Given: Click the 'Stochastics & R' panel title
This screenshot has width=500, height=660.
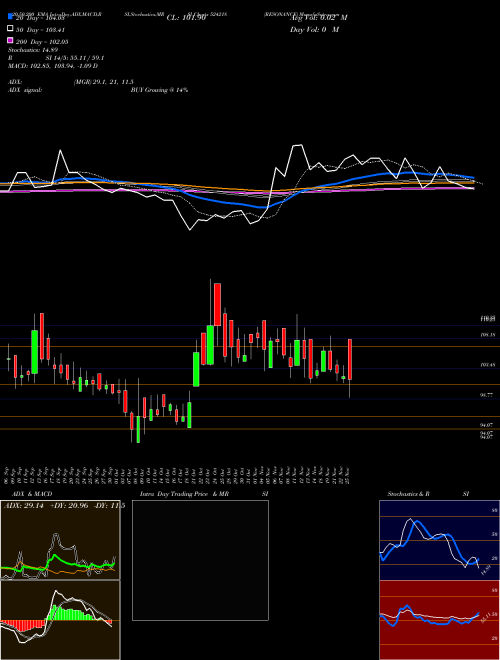Looking at the screenshot, I should click(x=409, y=494).
